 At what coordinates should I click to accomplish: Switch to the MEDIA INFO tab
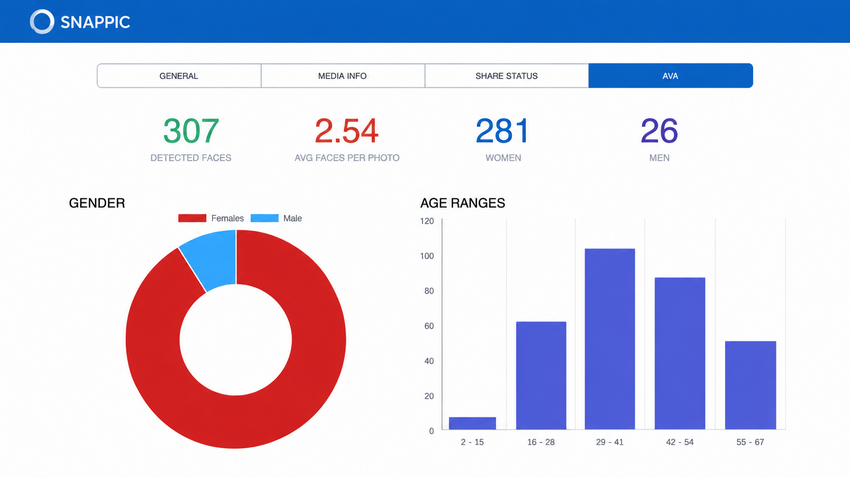tap(343, 76)
